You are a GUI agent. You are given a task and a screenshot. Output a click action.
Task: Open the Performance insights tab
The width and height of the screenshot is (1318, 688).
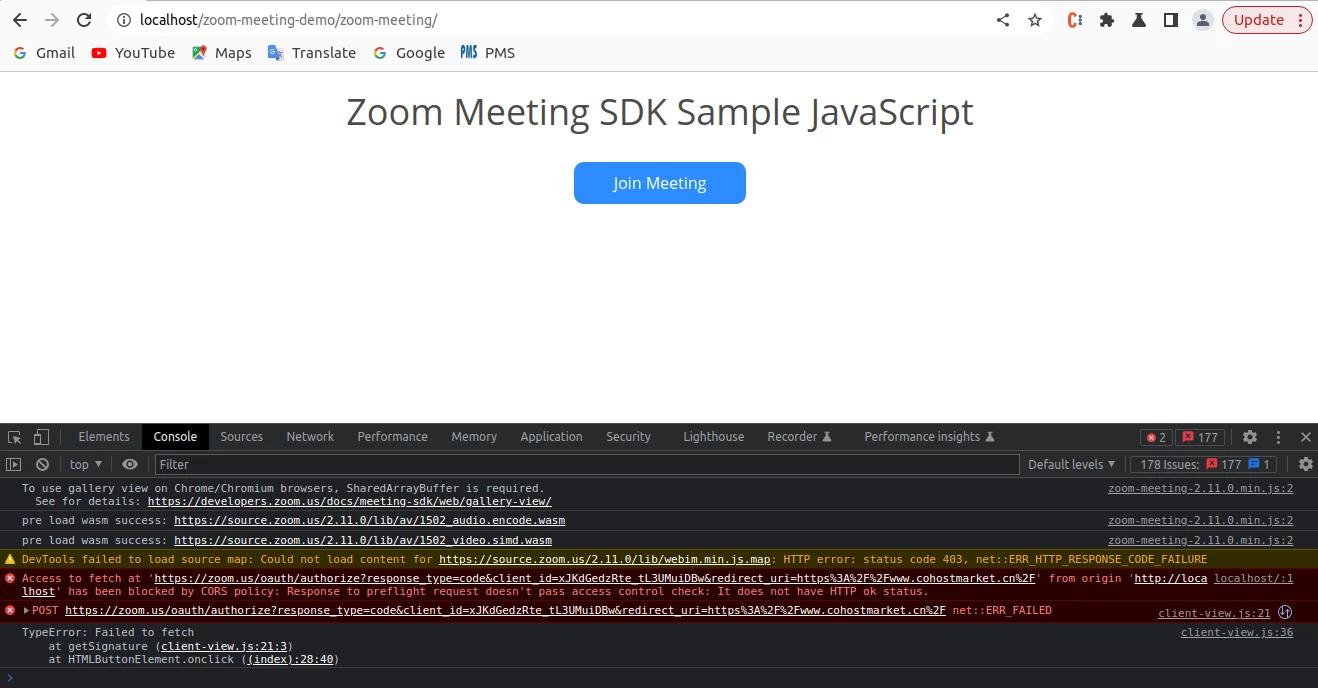[929, 437]
